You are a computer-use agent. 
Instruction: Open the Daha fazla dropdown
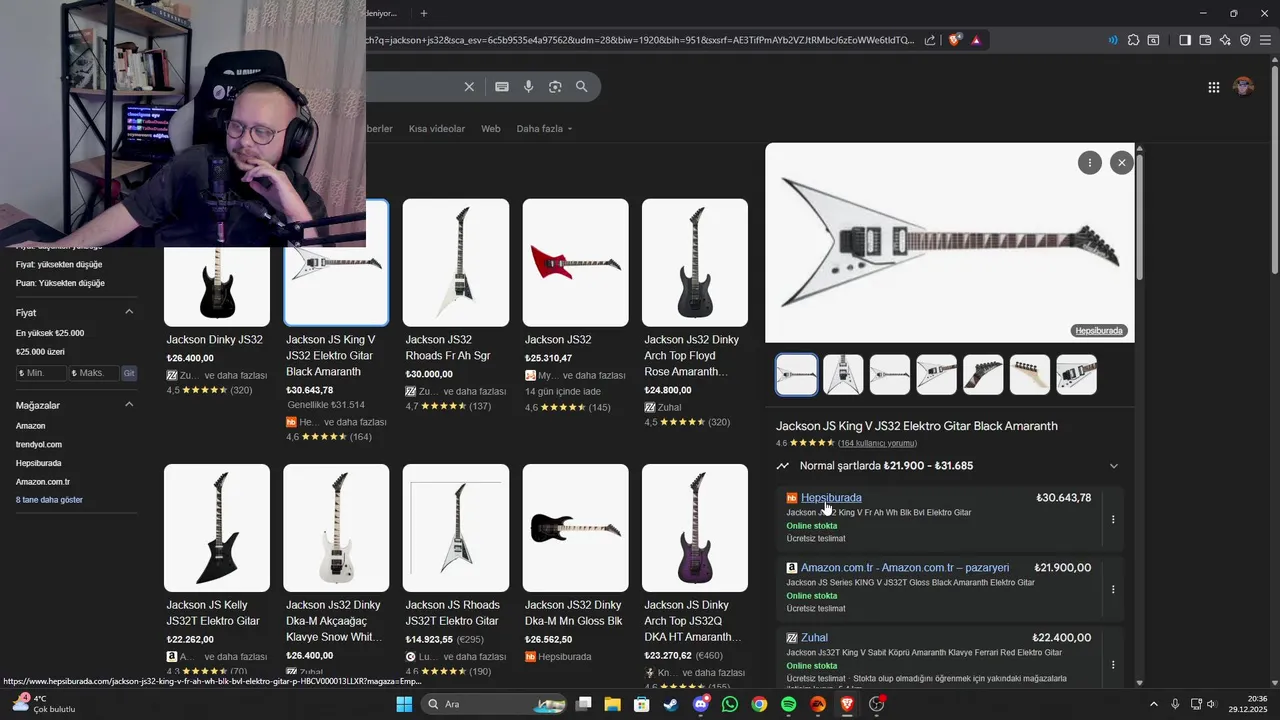(544, 128)
